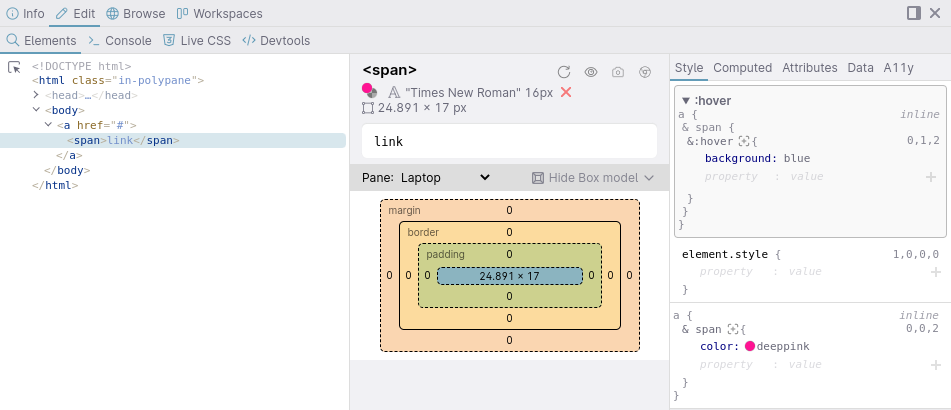
Task: Click the deeppink color swatch
Action: point(750,346)
